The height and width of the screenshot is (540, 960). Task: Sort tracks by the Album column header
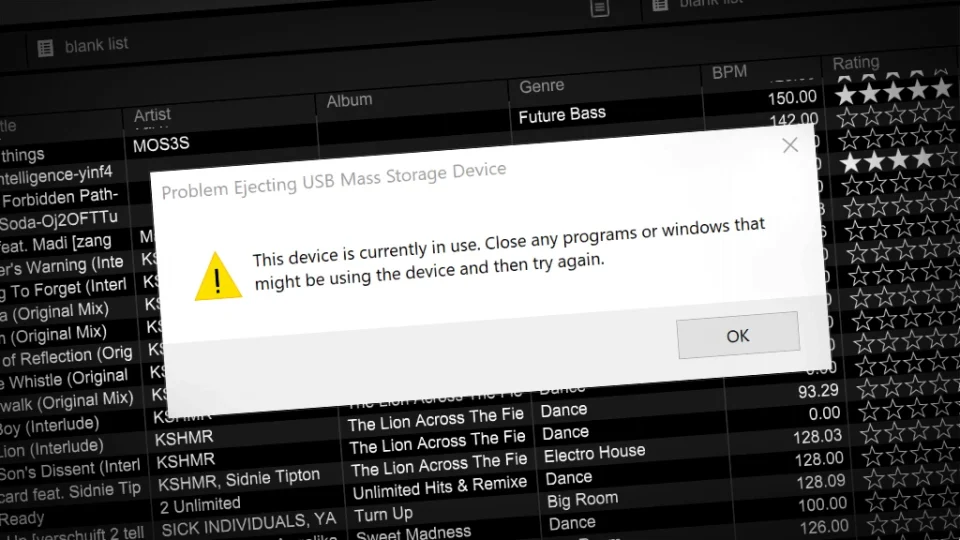click(349, 100)
